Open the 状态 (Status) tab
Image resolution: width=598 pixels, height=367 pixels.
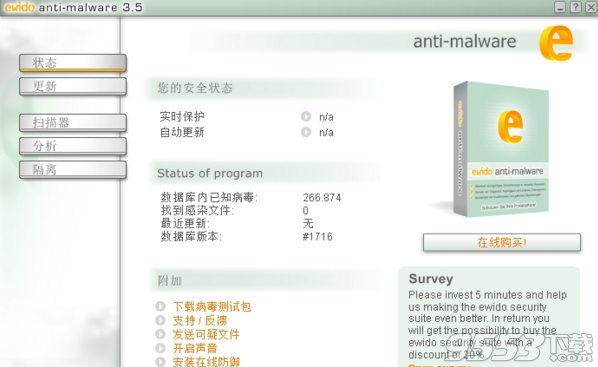click(73, 63)
